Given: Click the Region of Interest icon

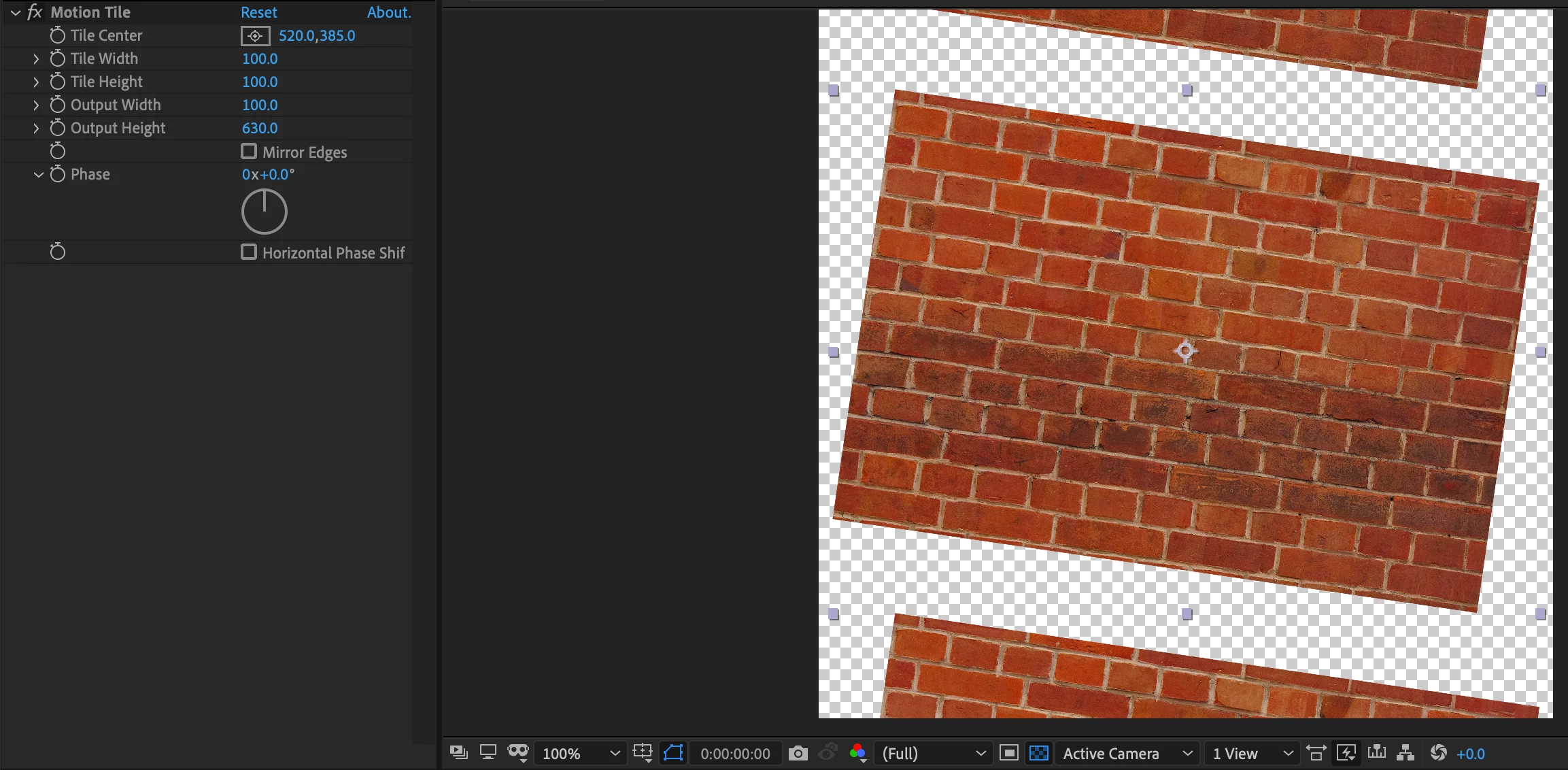Looking at the screenshot, I should [1008, 753].
